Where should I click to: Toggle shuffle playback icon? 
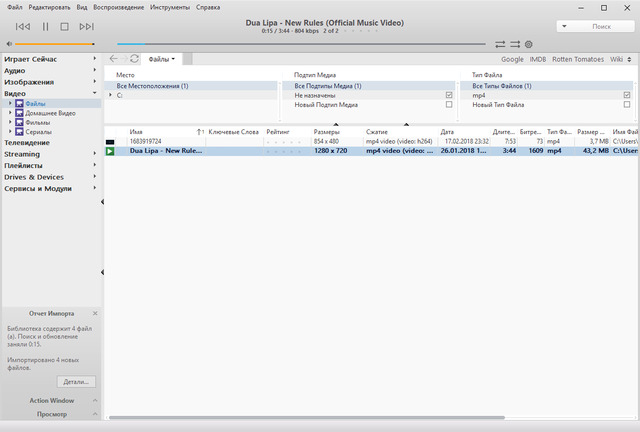pyautogui.click(x=515, y=44)
